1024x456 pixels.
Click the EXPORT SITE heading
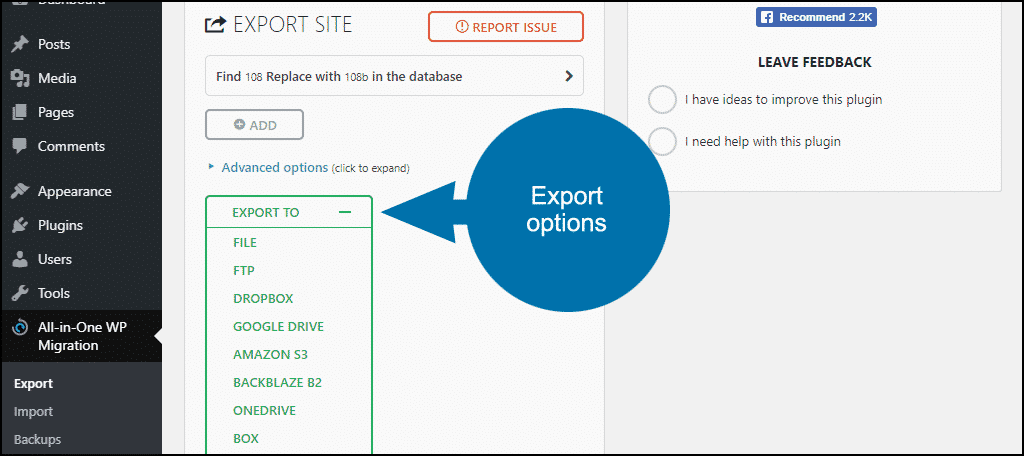[293, 25]
